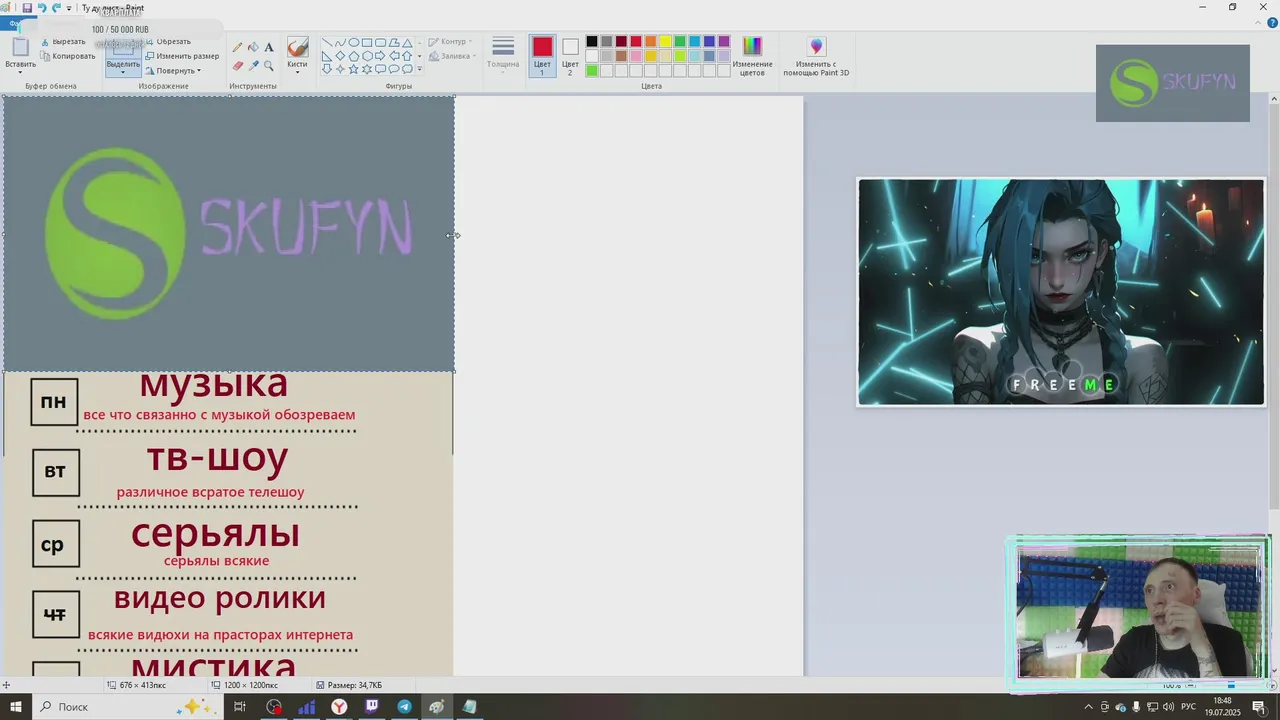This screenshot has height=720, width=1280.
Task: Pick the orange color swatch
Action: click(650, 42)
